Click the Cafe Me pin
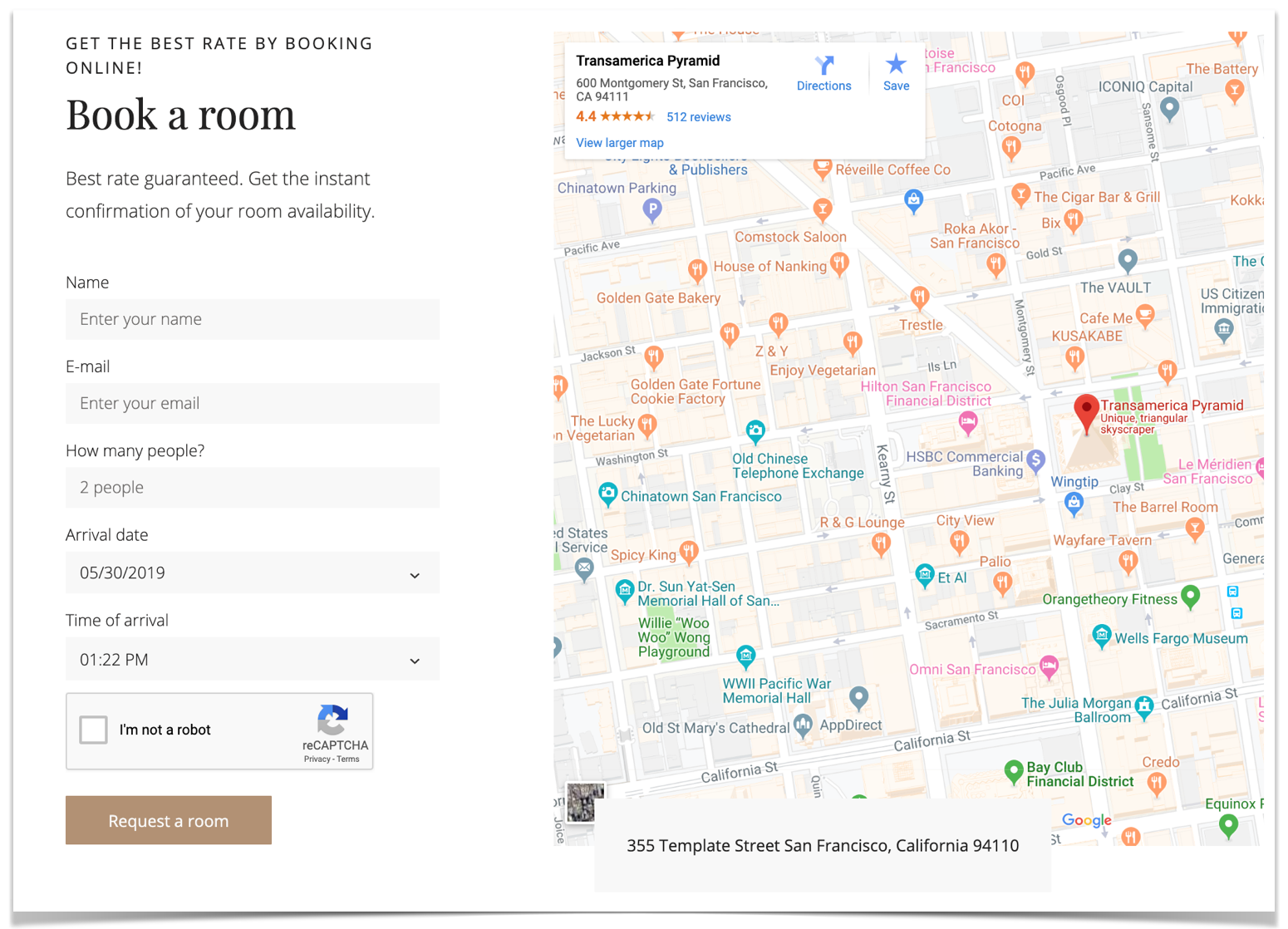This screenshot has width=1288, height=929. click(x=1145, y=317)
